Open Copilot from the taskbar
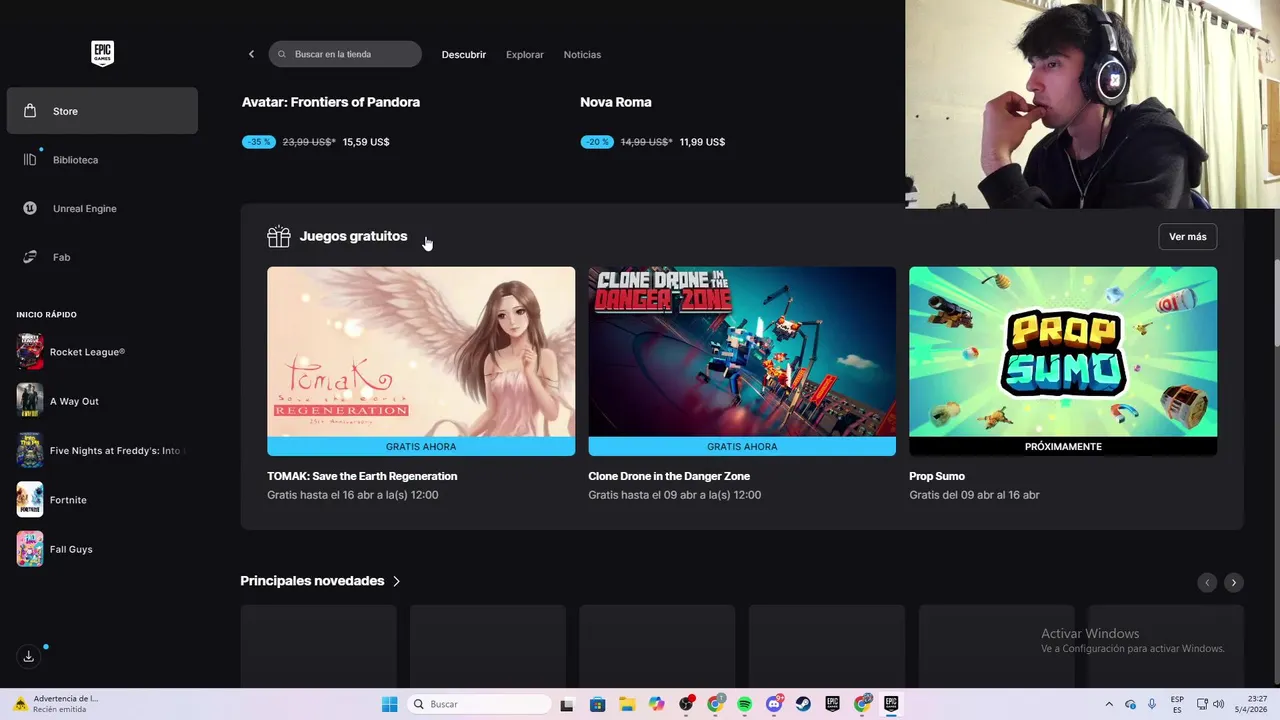The height and width of the screenshot is (720, 1280). click(x=656, y=704)
